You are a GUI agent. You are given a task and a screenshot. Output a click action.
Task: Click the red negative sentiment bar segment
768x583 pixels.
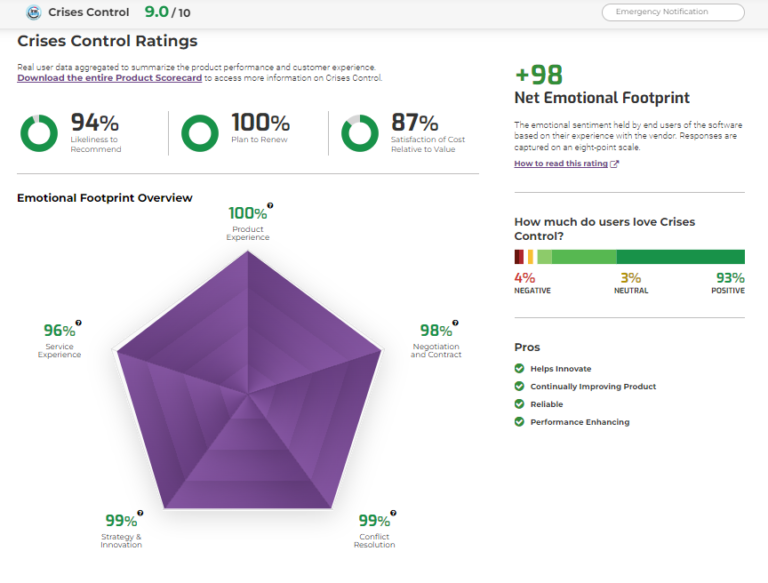pos(518,257)
